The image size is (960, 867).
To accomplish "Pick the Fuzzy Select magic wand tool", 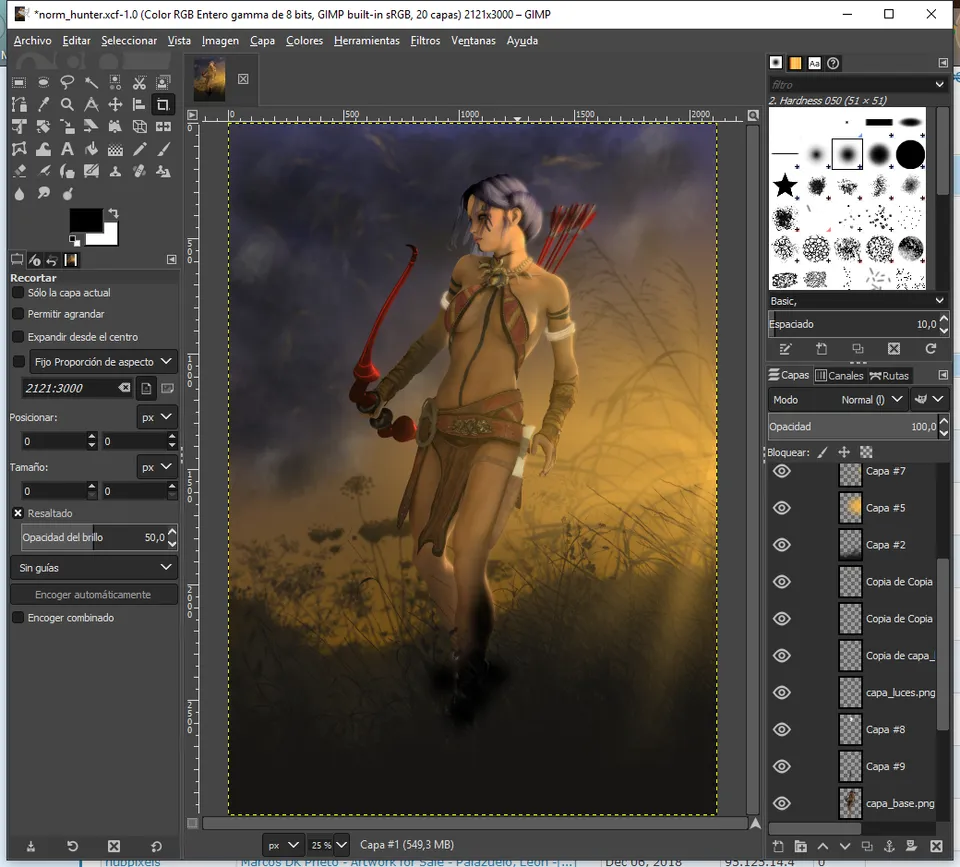I will point(91,82).
